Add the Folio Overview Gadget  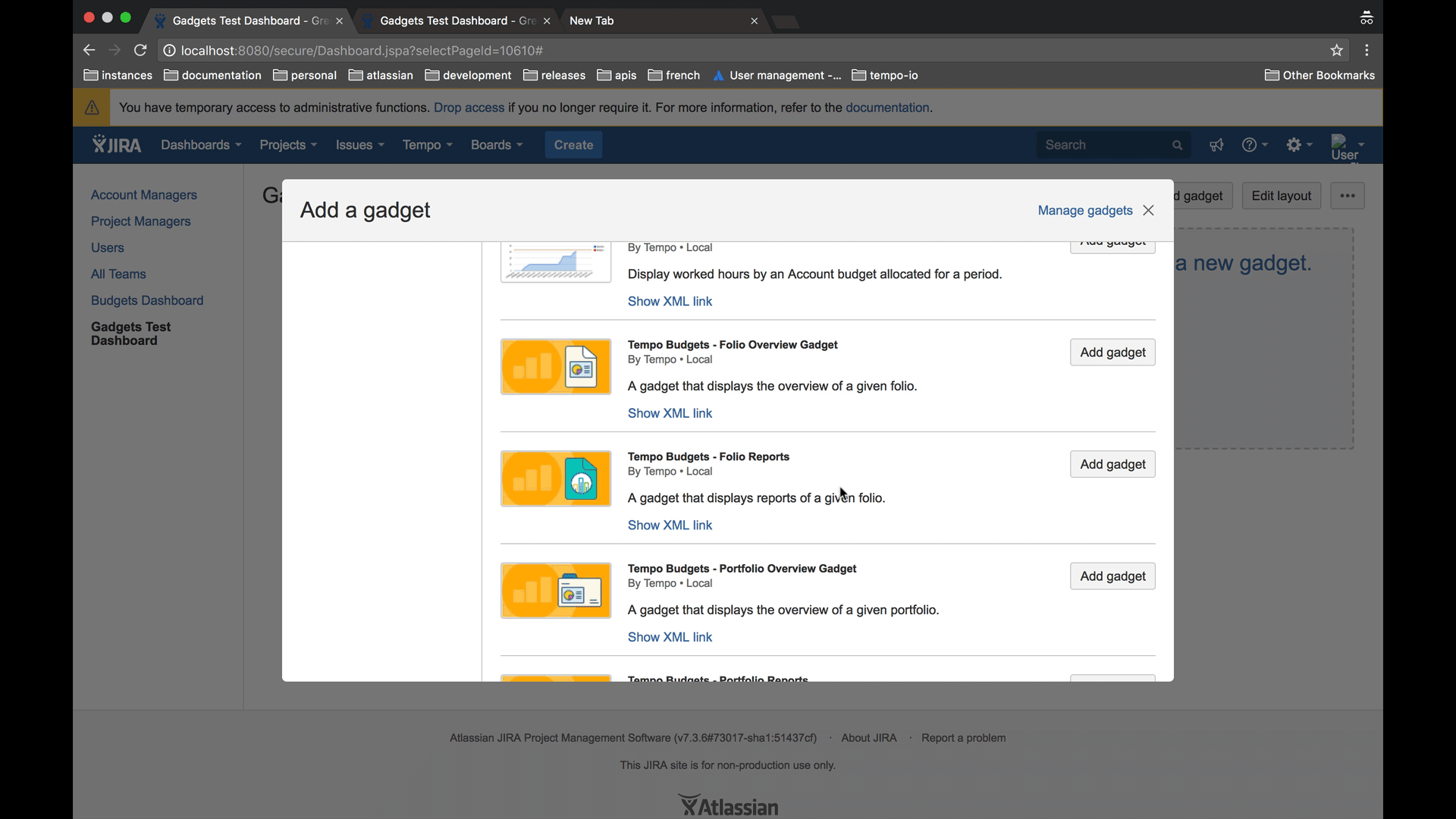coord(1112,352)
